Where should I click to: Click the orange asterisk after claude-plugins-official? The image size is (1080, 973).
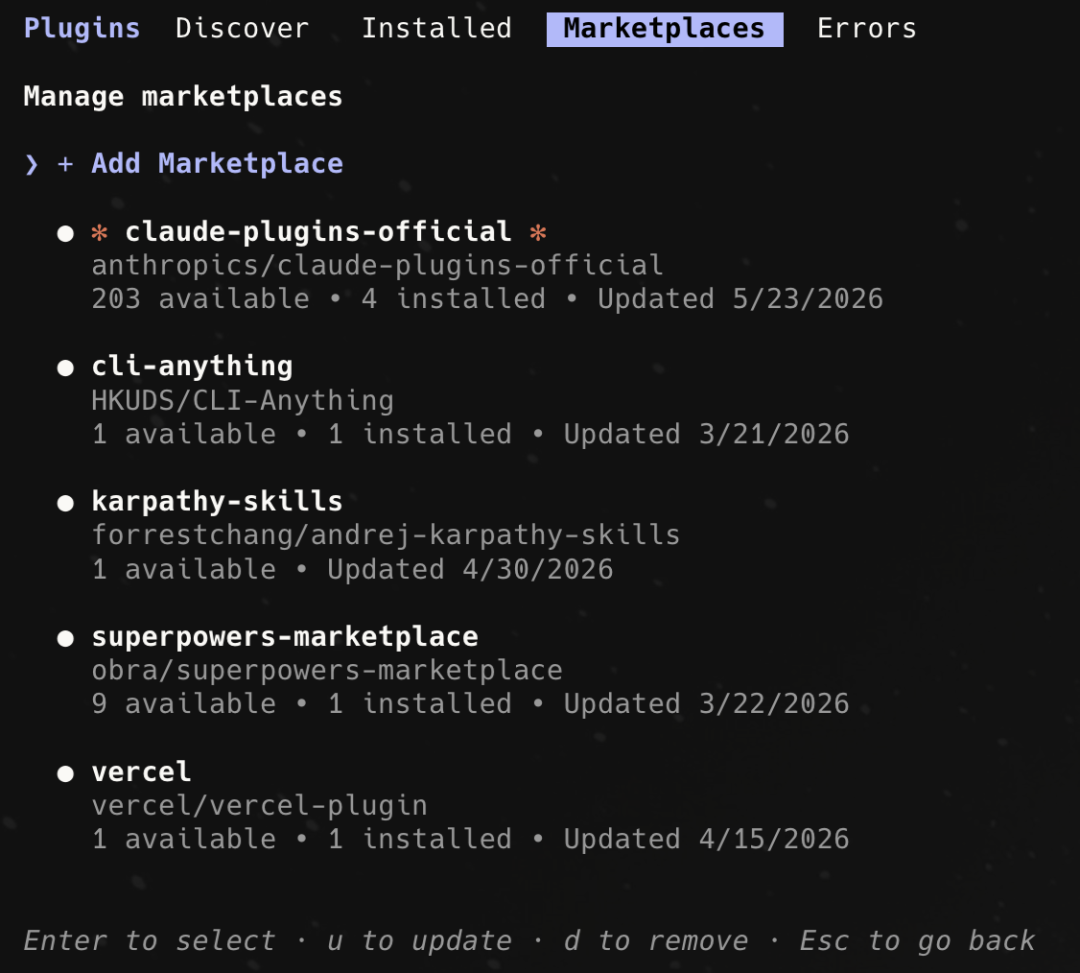pyautogui.click(x=538, y=232)
